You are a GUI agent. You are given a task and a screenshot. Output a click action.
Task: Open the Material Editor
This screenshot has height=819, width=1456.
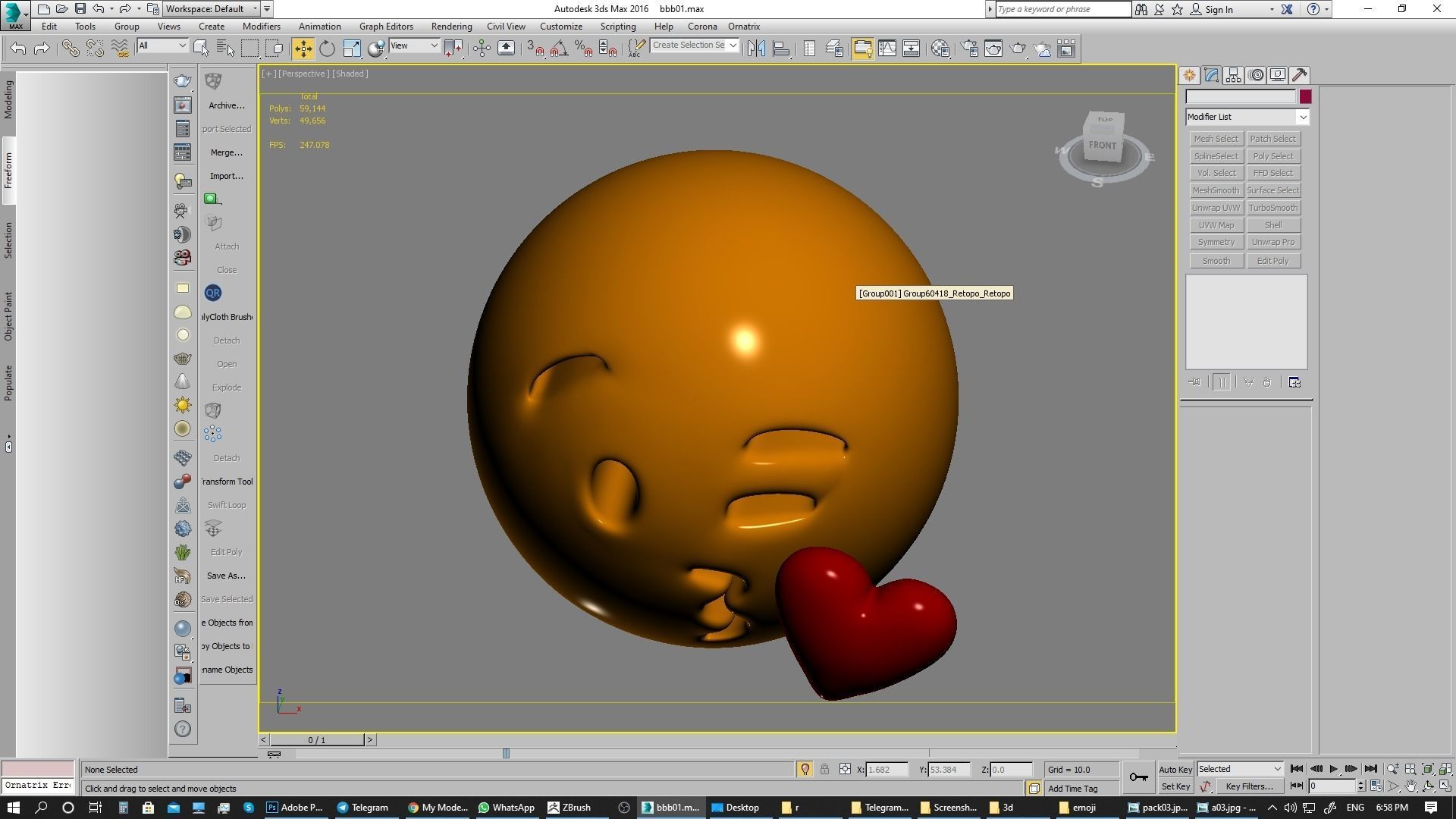click(x=940, y=49)
